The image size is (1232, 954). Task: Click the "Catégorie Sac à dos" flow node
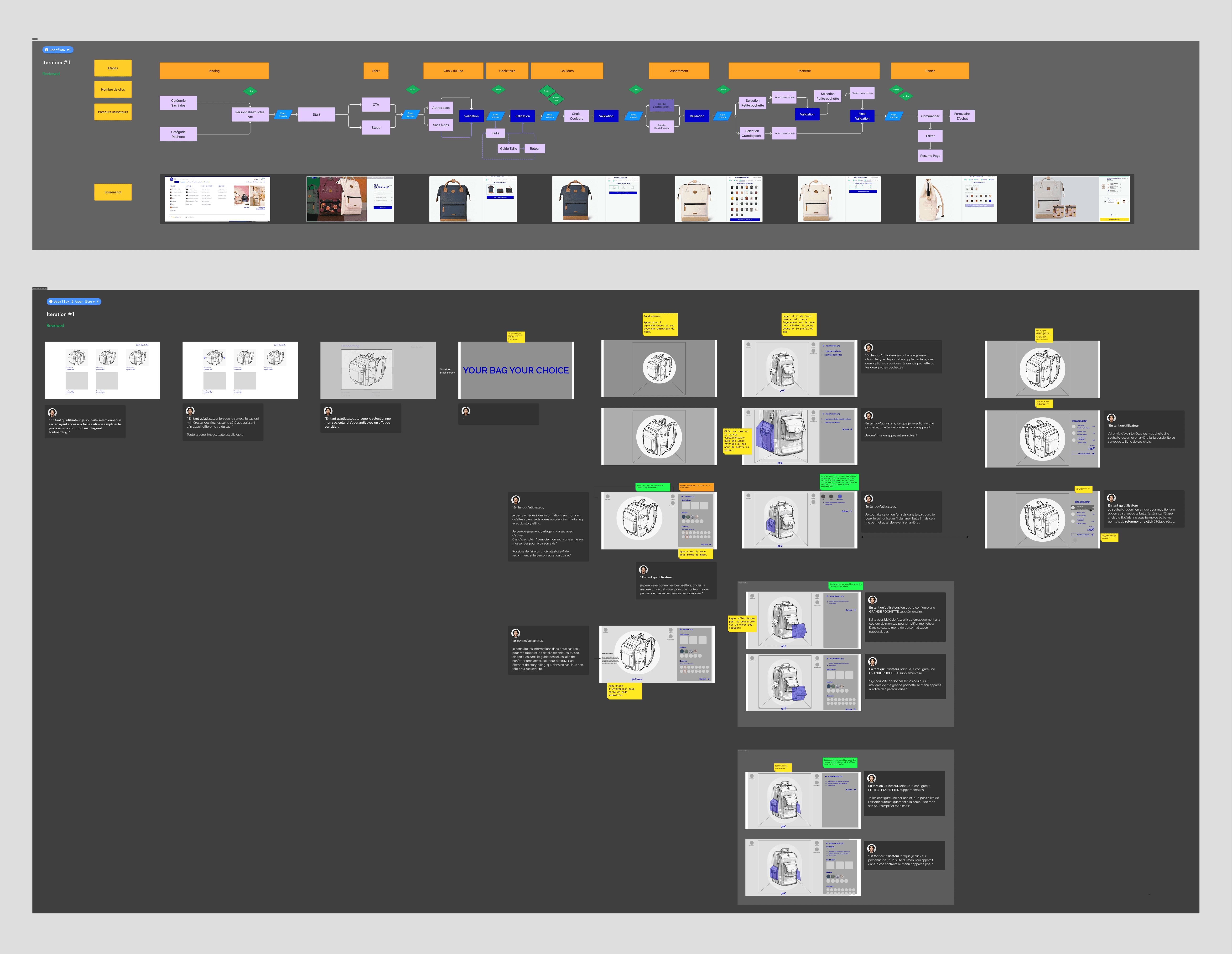click(x=178, y=103)
